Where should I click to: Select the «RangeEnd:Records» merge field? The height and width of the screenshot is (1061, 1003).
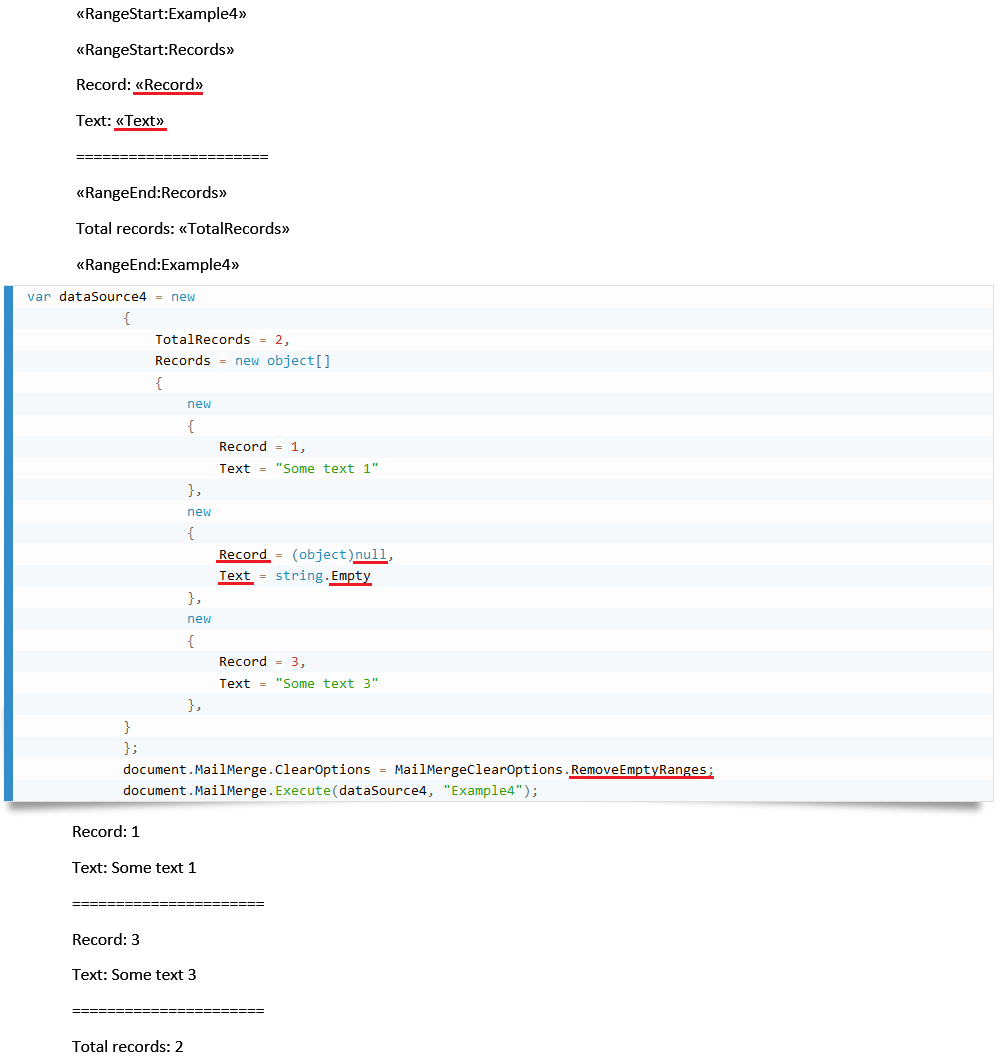(152, 192)
